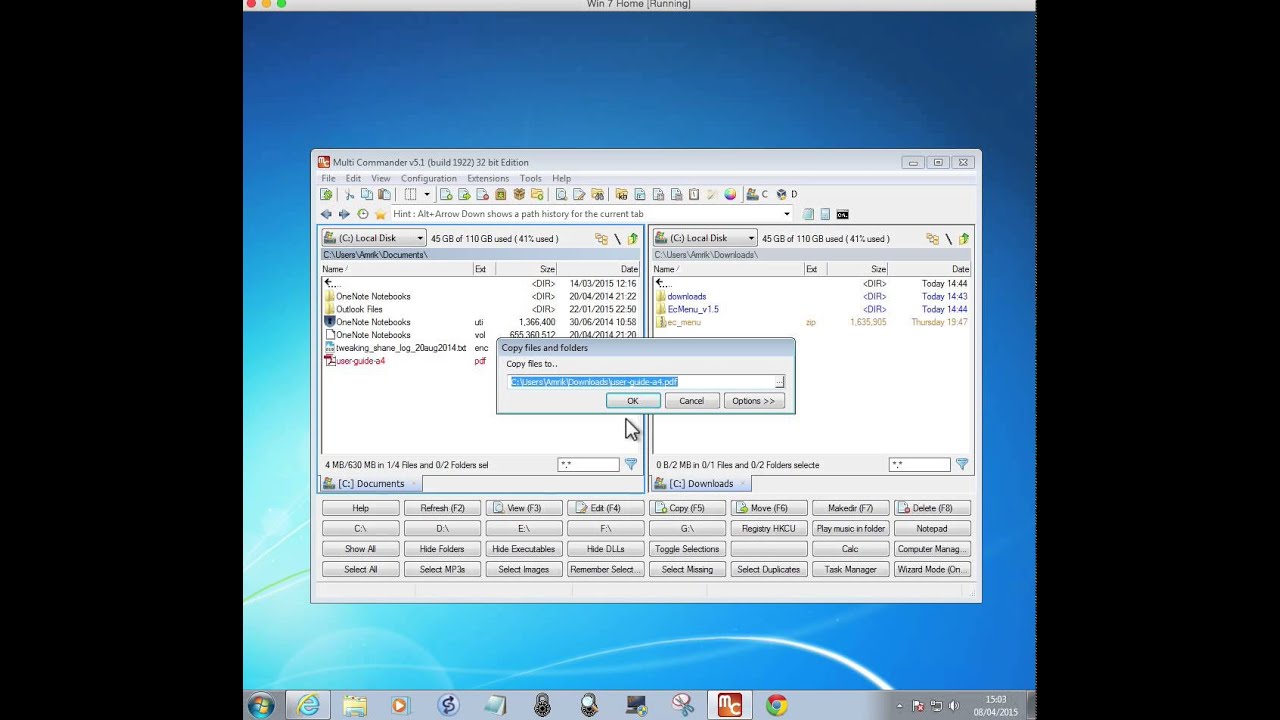Click the Back arrow navigation icon
The height and width of the screenshot is (720, 1280).
coord(326,214)
